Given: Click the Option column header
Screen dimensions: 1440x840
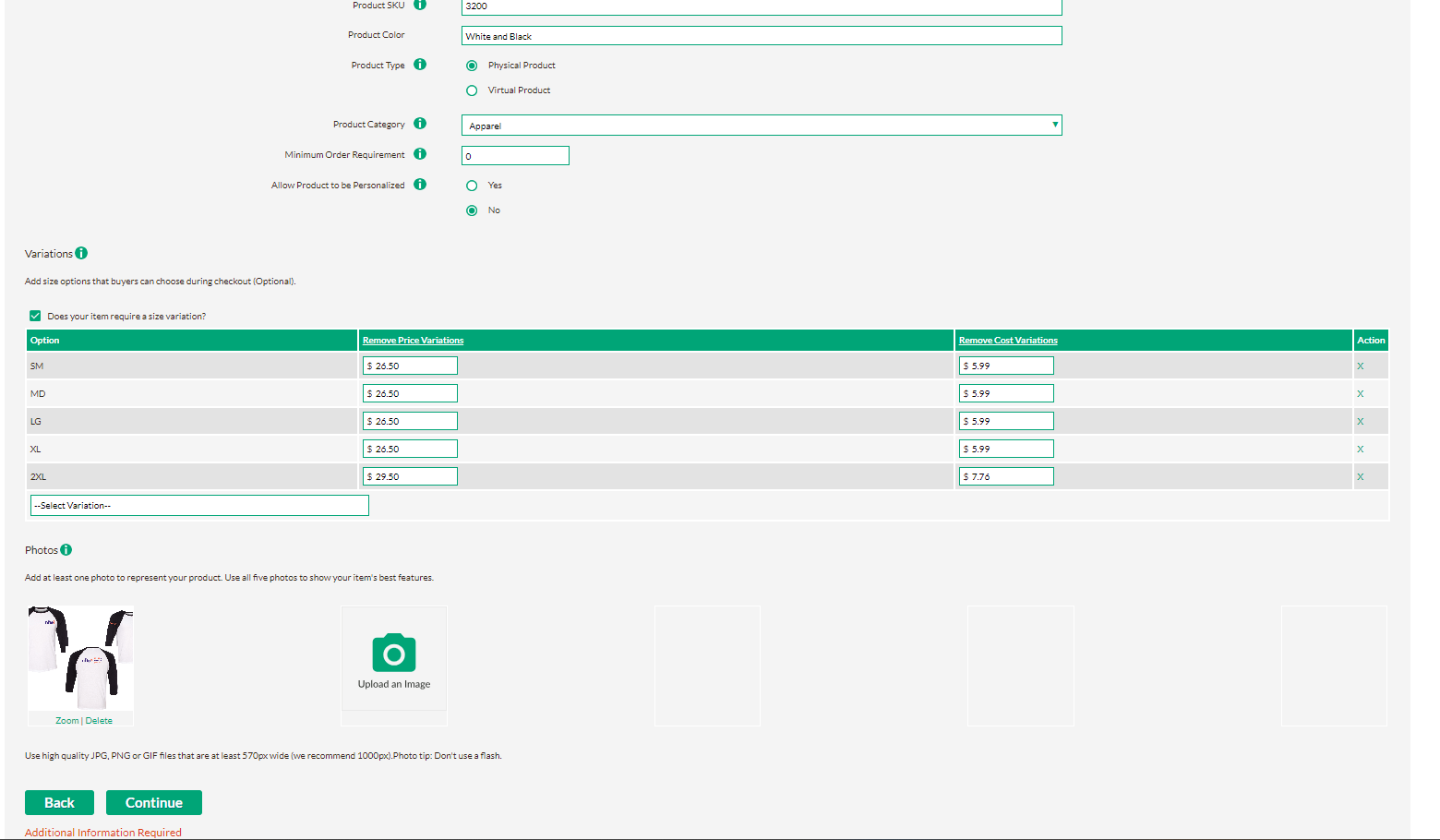Looking at the screenshot, I should tap(192, 341).
